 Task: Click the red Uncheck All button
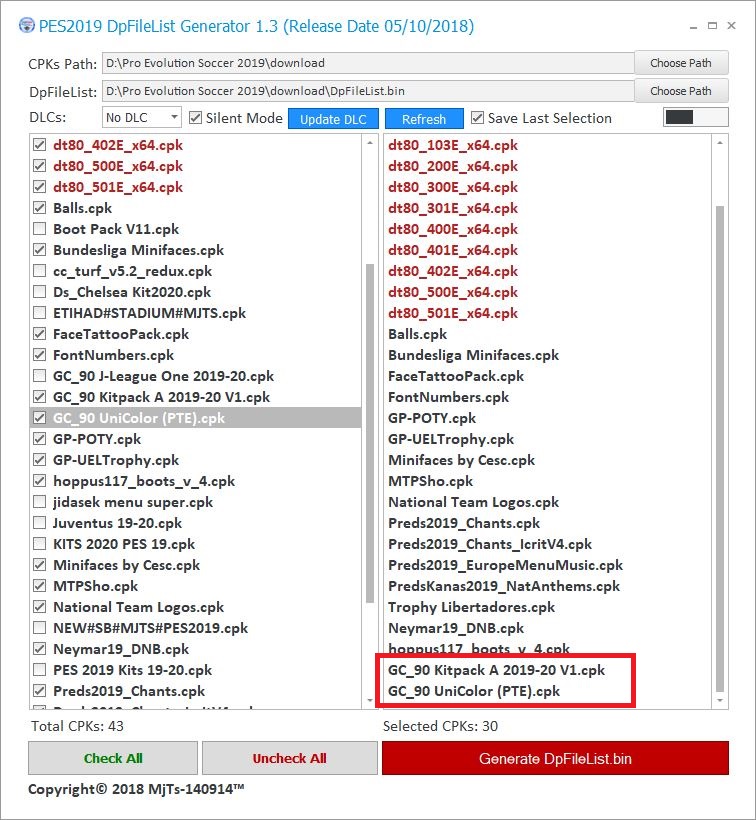click(290, 758)
